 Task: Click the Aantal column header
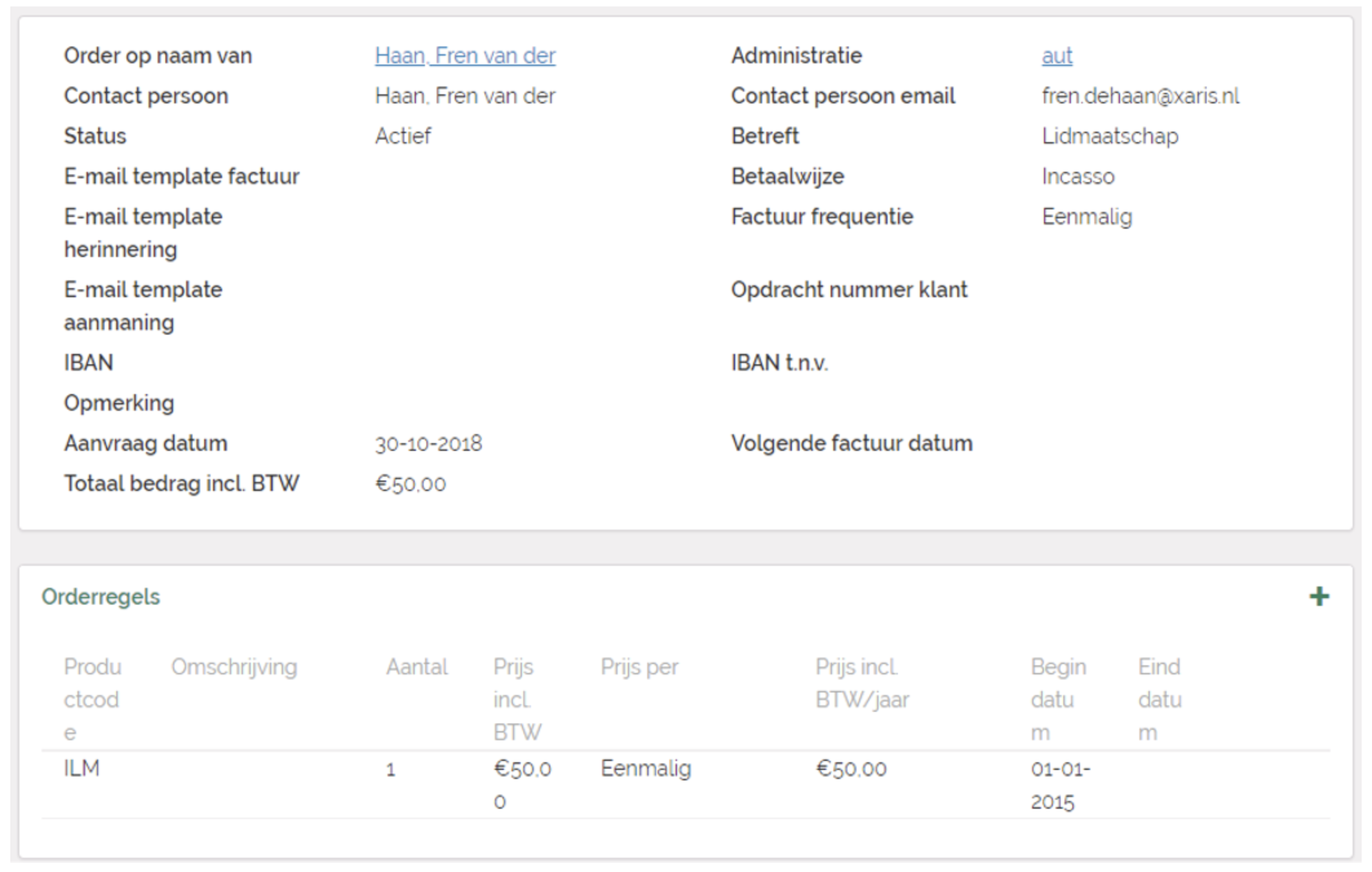417,667
